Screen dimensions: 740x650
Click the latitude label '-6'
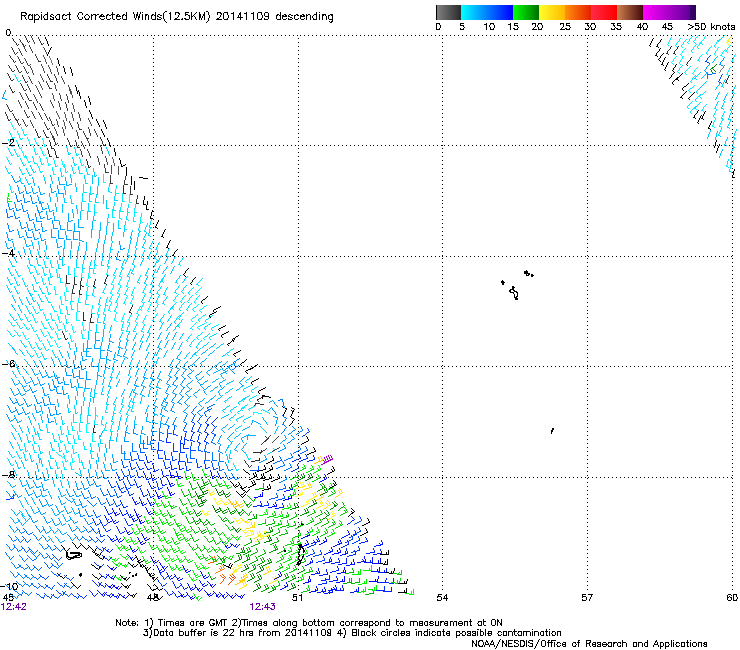click(x=8, y=363)
